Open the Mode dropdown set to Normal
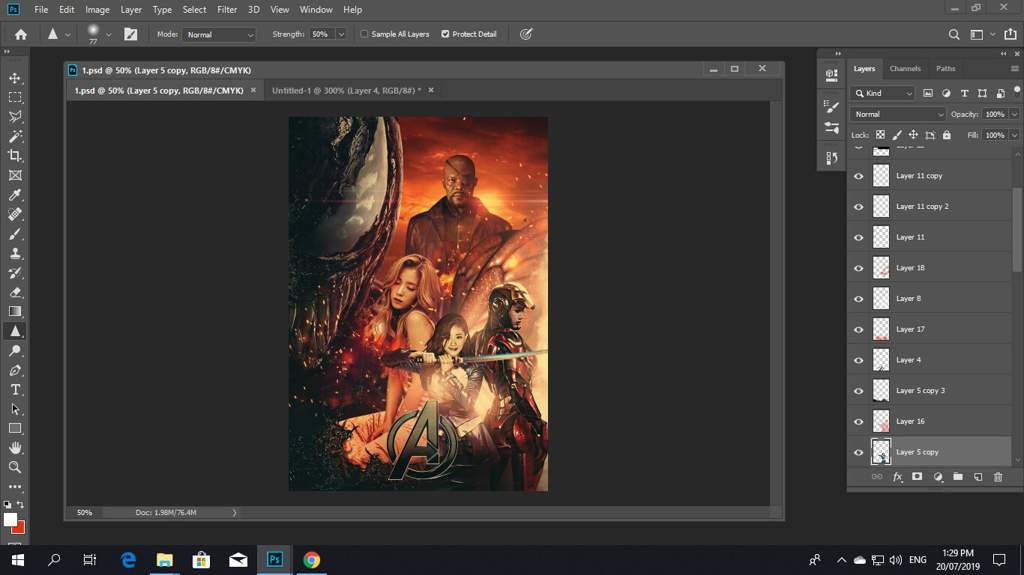This screenshot has width=1024, height=575. coord(219,35)
